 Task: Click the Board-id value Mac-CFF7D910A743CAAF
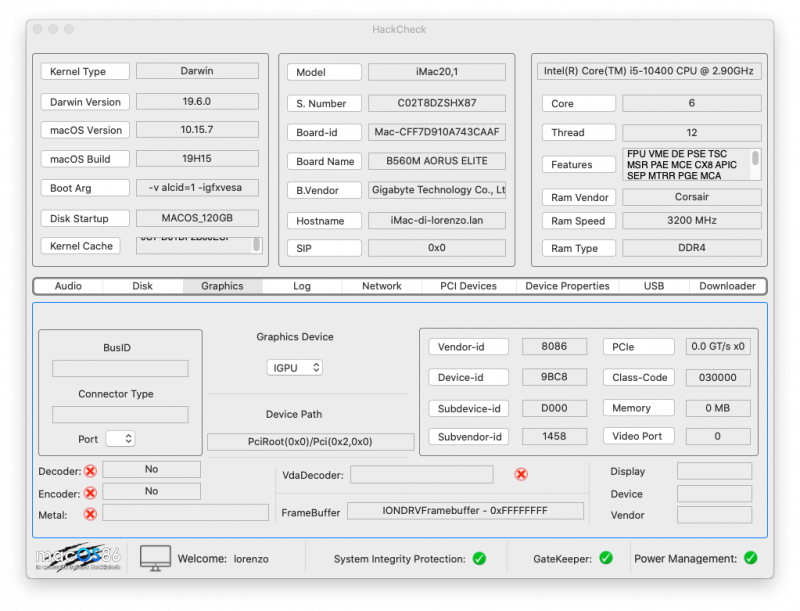click(x=437, y=132)
